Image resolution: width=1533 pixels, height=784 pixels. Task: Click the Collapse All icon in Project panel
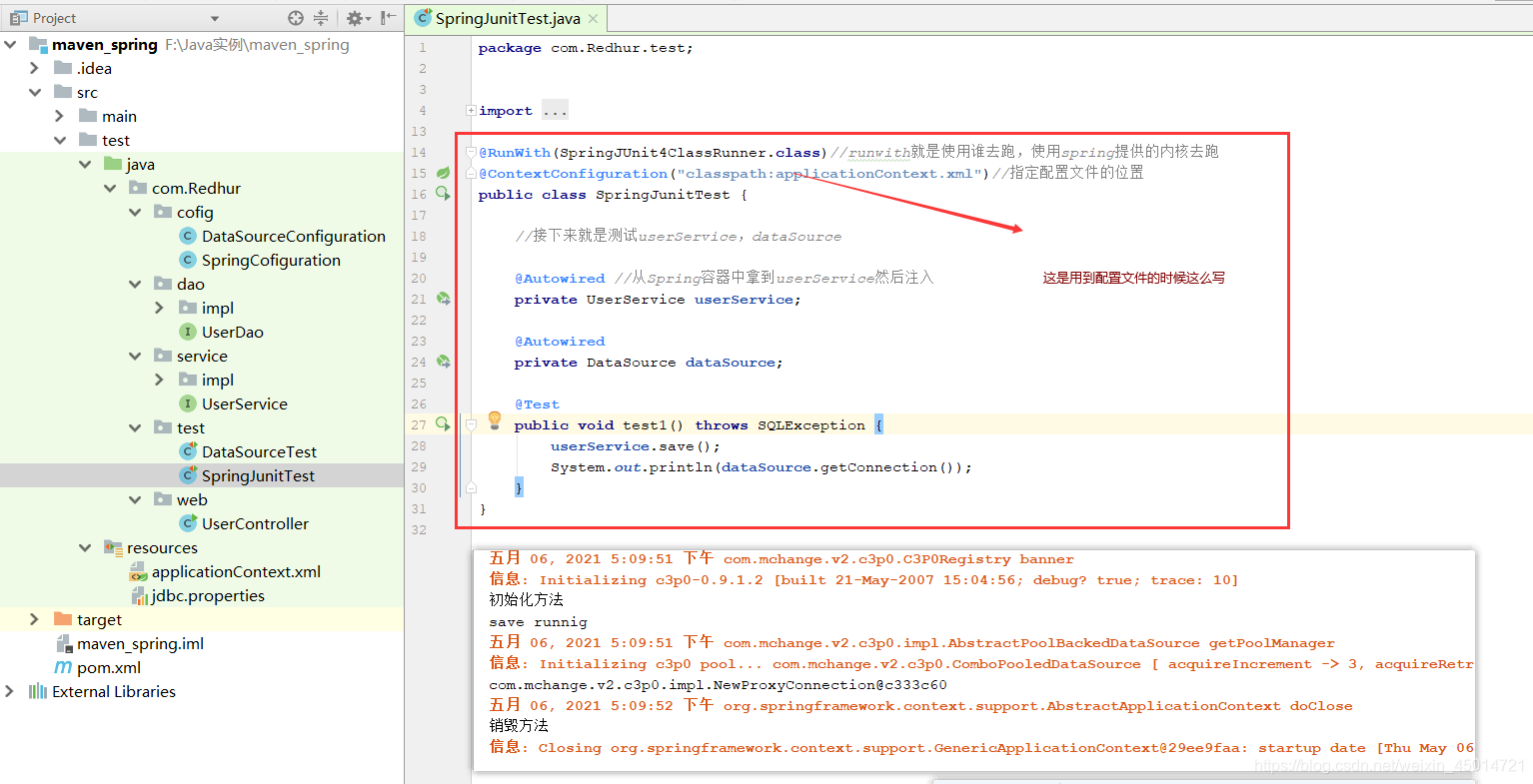(x=321, y=18)
